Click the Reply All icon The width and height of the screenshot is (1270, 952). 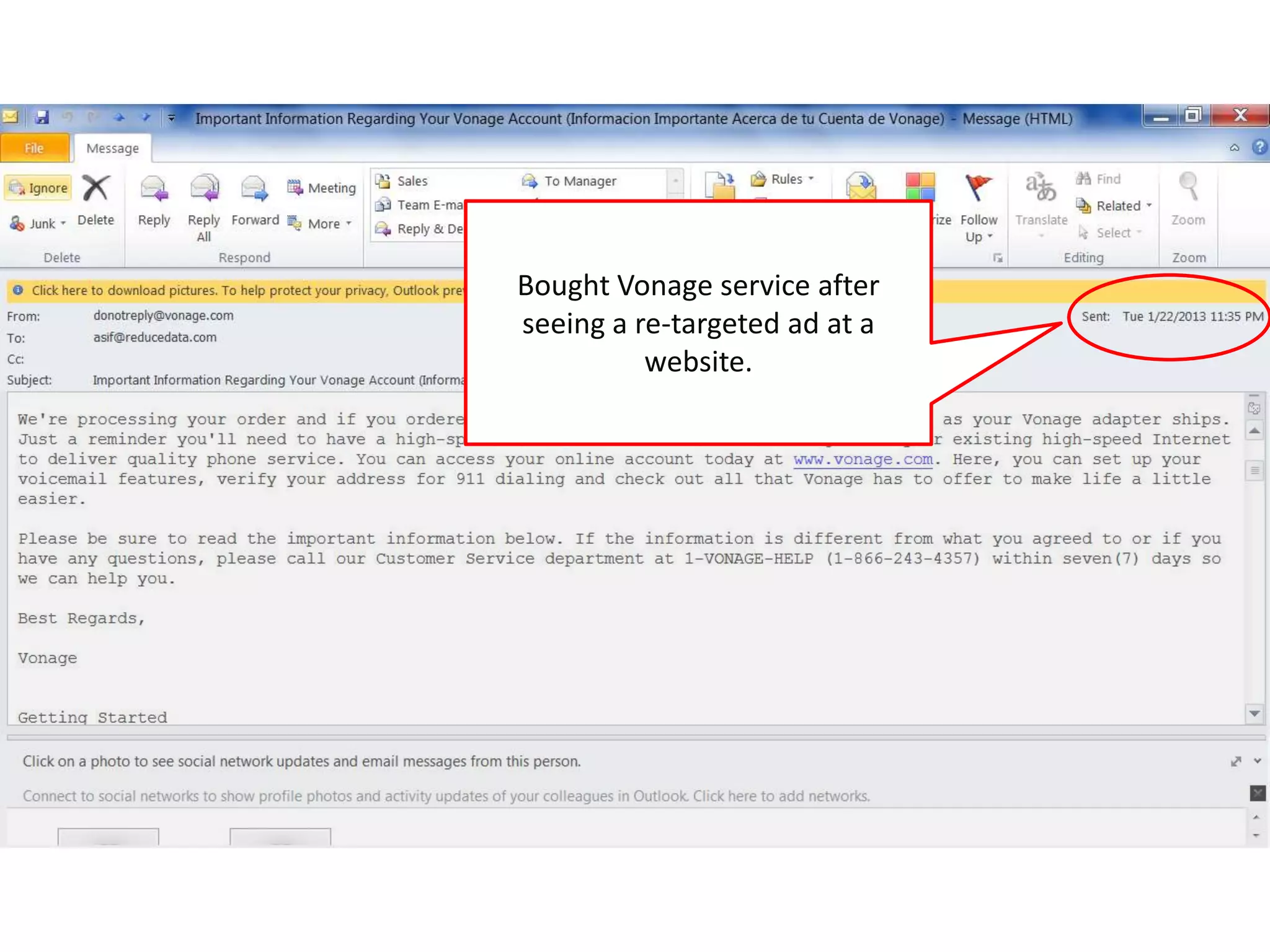(204, 188)
